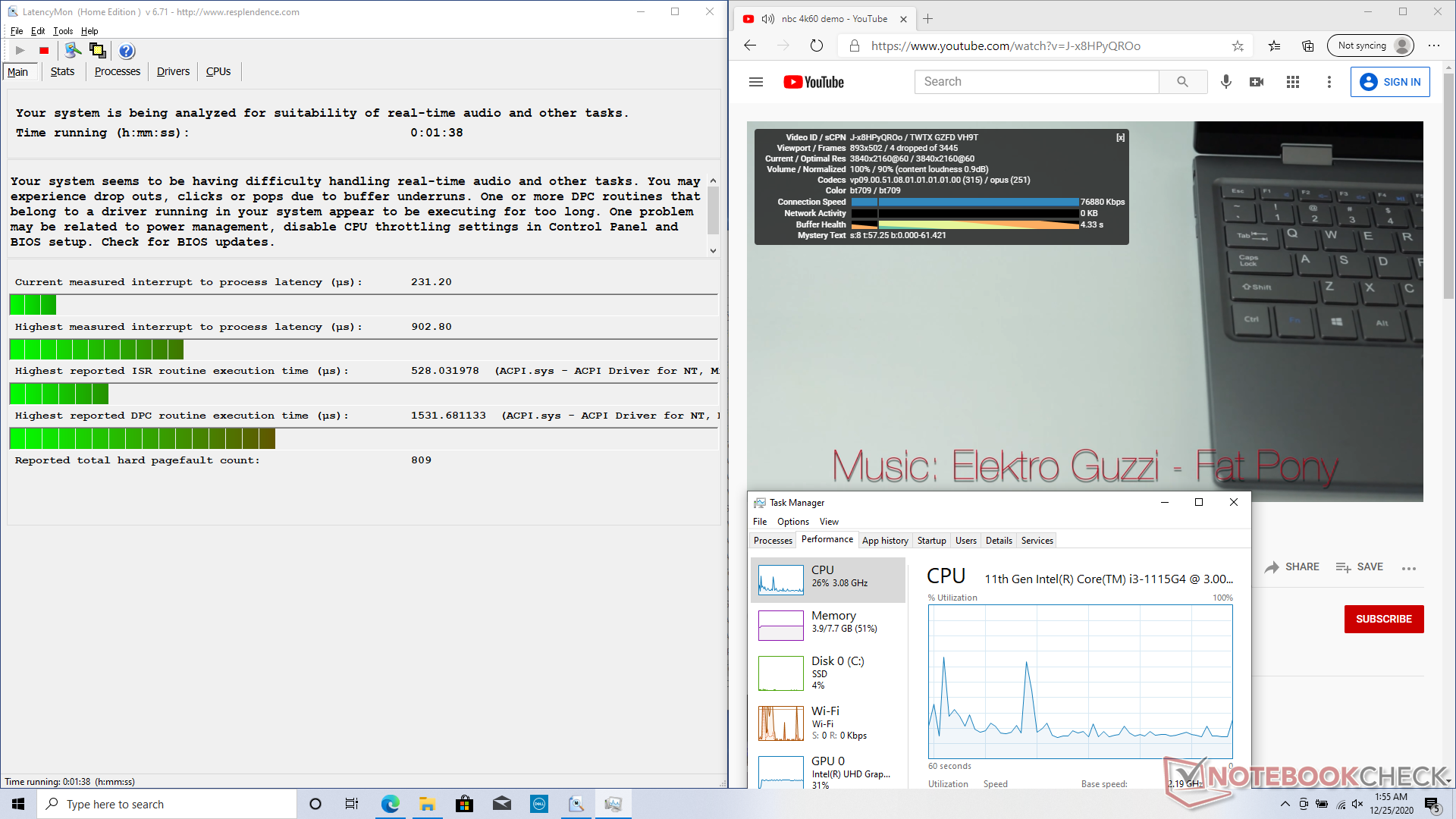Switch to the Drivers tab
The height and width of the screenshot is (819, 1456).
[x=173, y=71]
